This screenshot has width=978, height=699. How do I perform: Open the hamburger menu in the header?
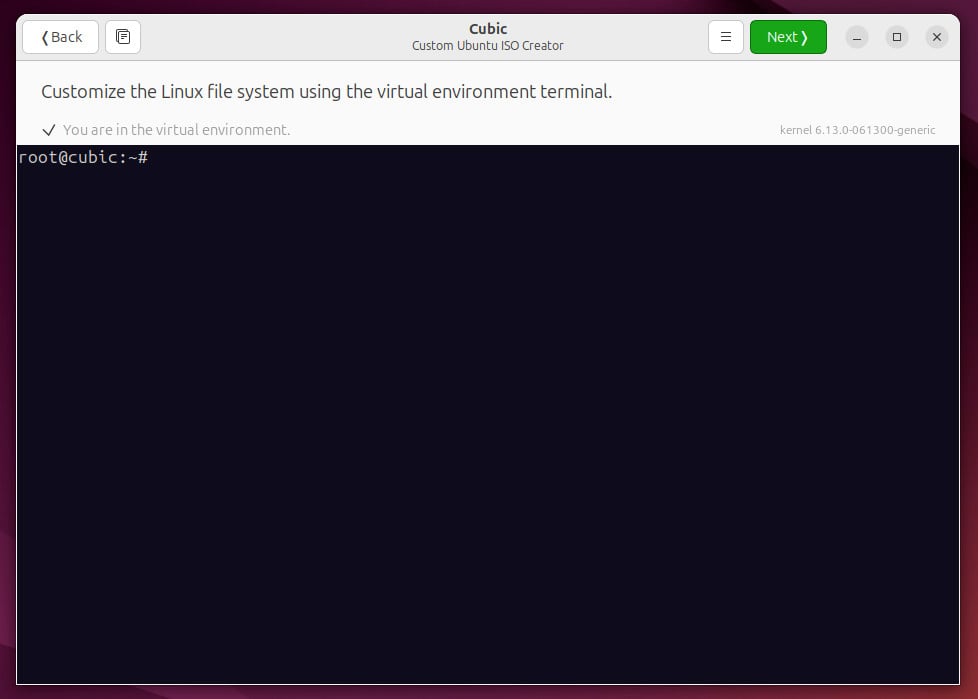coord(725,37)
